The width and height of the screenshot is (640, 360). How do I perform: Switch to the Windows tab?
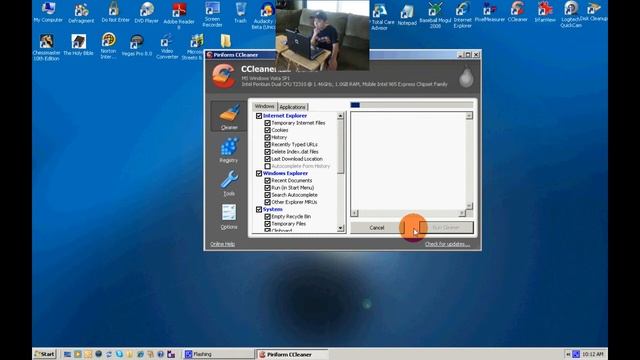point(264,106)
